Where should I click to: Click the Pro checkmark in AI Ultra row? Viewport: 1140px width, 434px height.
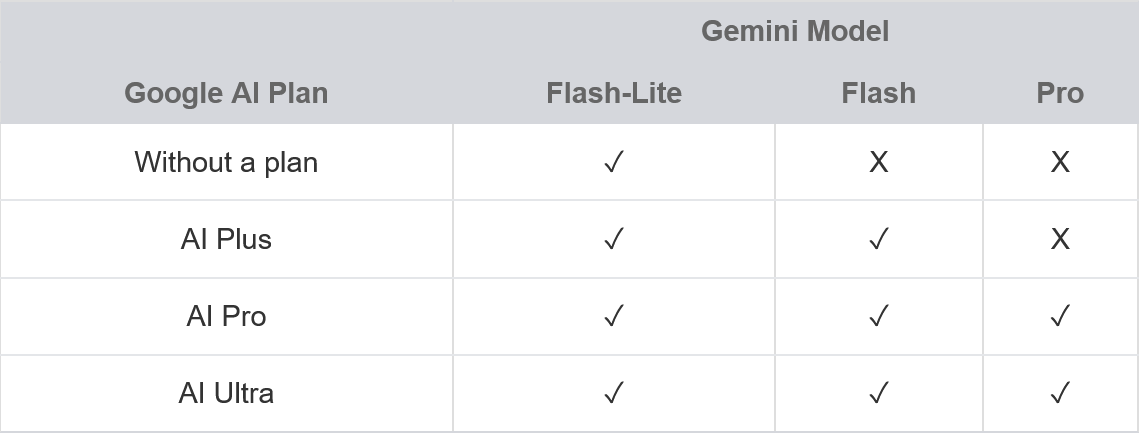point(1060,393)
